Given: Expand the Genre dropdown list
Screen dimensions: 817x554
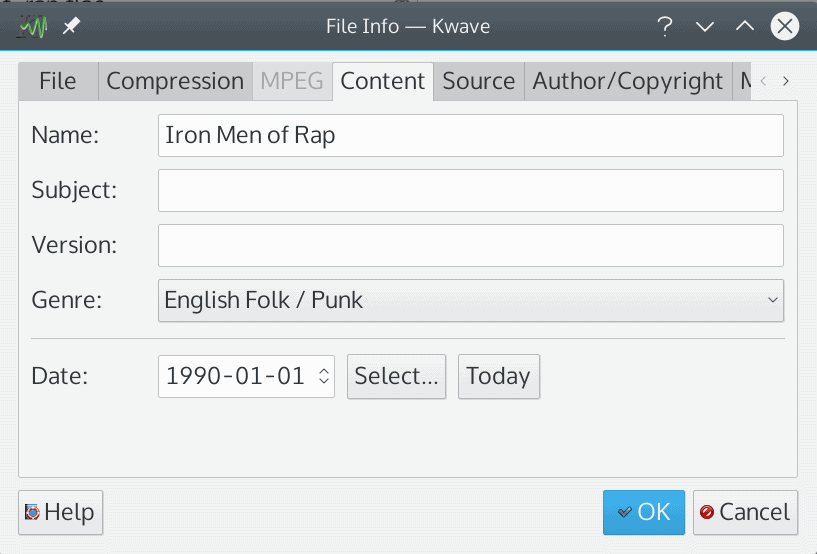Looking at the screenshot, I should point(471,300).
